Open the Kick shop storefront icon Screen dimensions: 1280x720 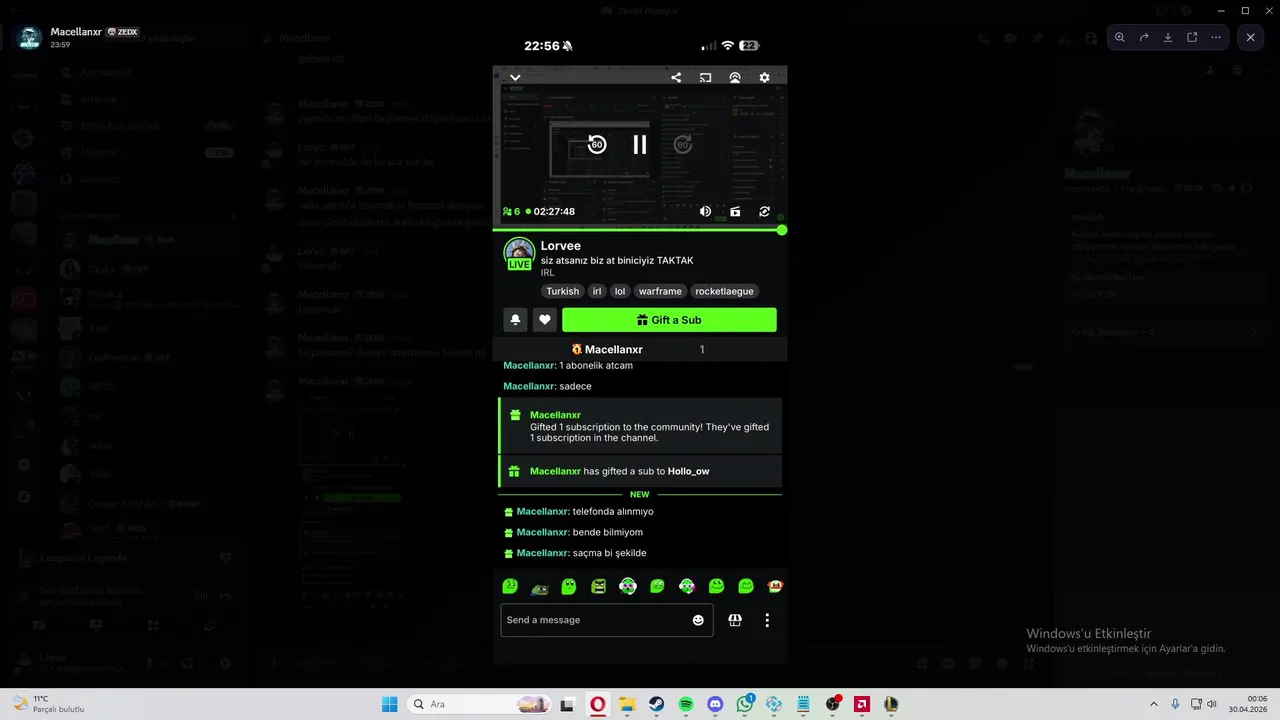[x=735, y=620]
